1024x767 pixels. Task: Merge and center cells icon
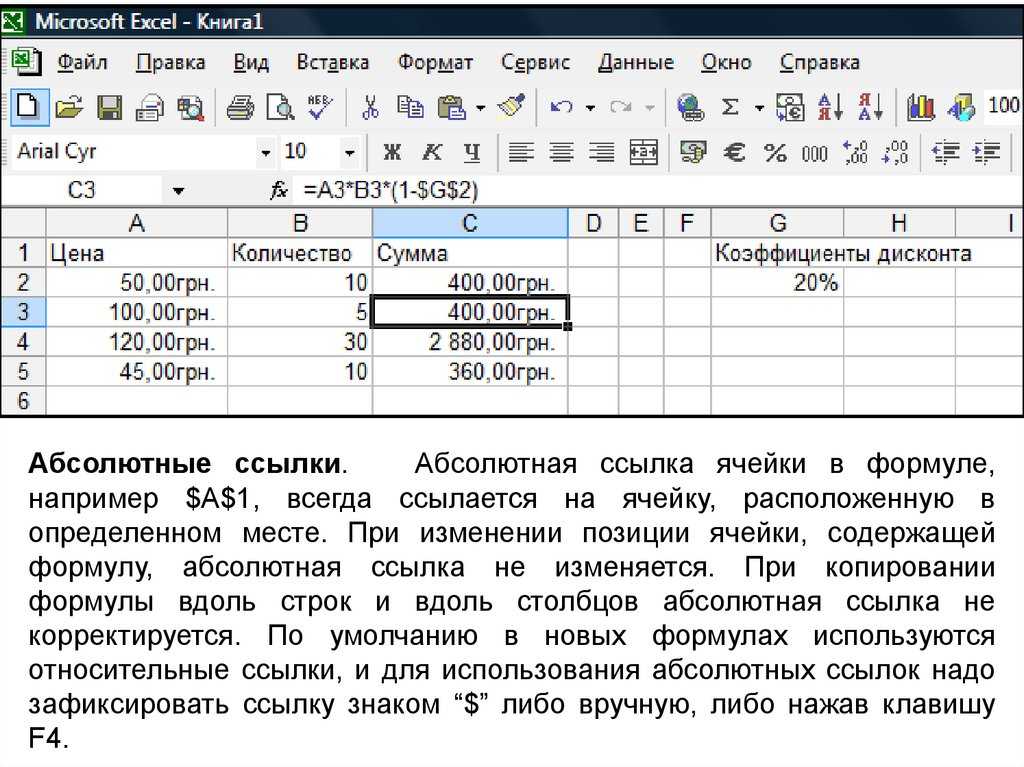click(643, 152)
